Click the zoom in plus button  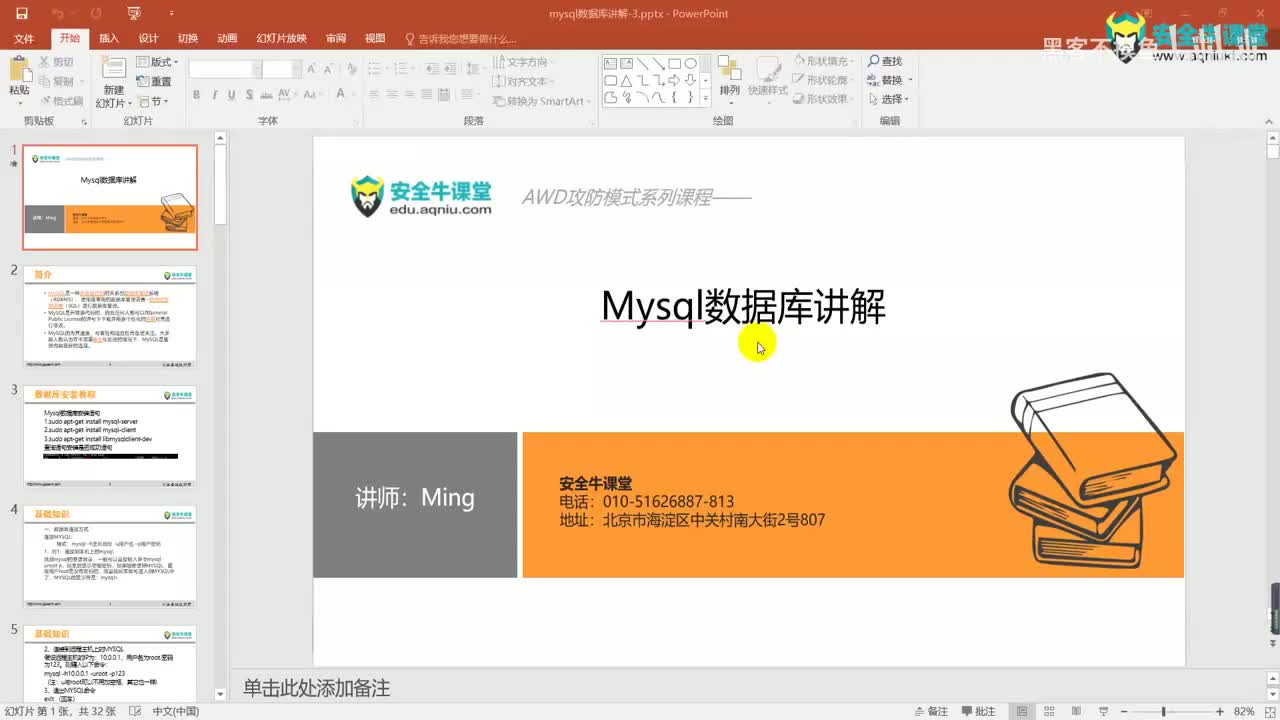click(1220, 711)
